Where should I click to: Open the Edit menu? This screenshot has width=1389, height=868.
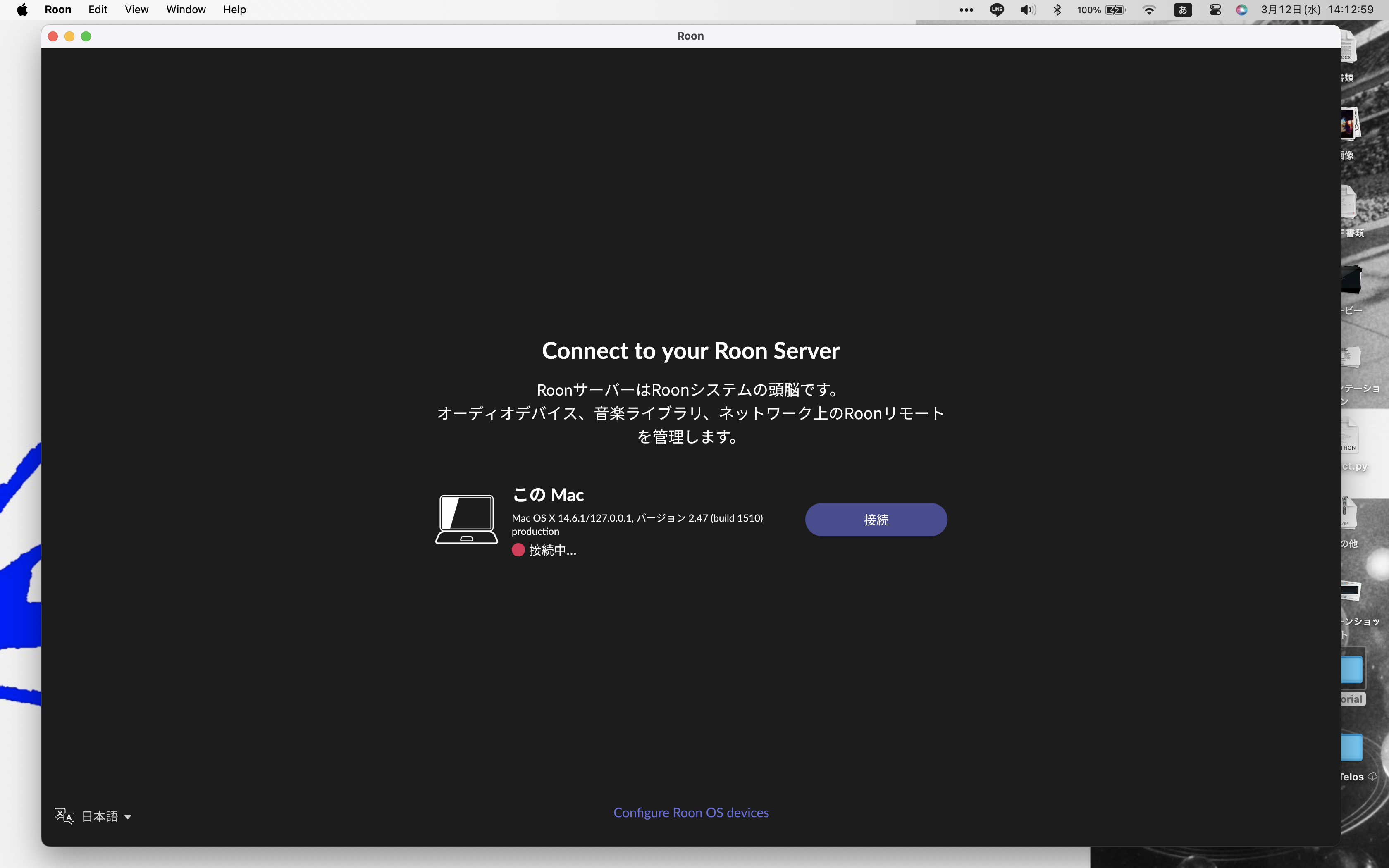coord(98,10)
